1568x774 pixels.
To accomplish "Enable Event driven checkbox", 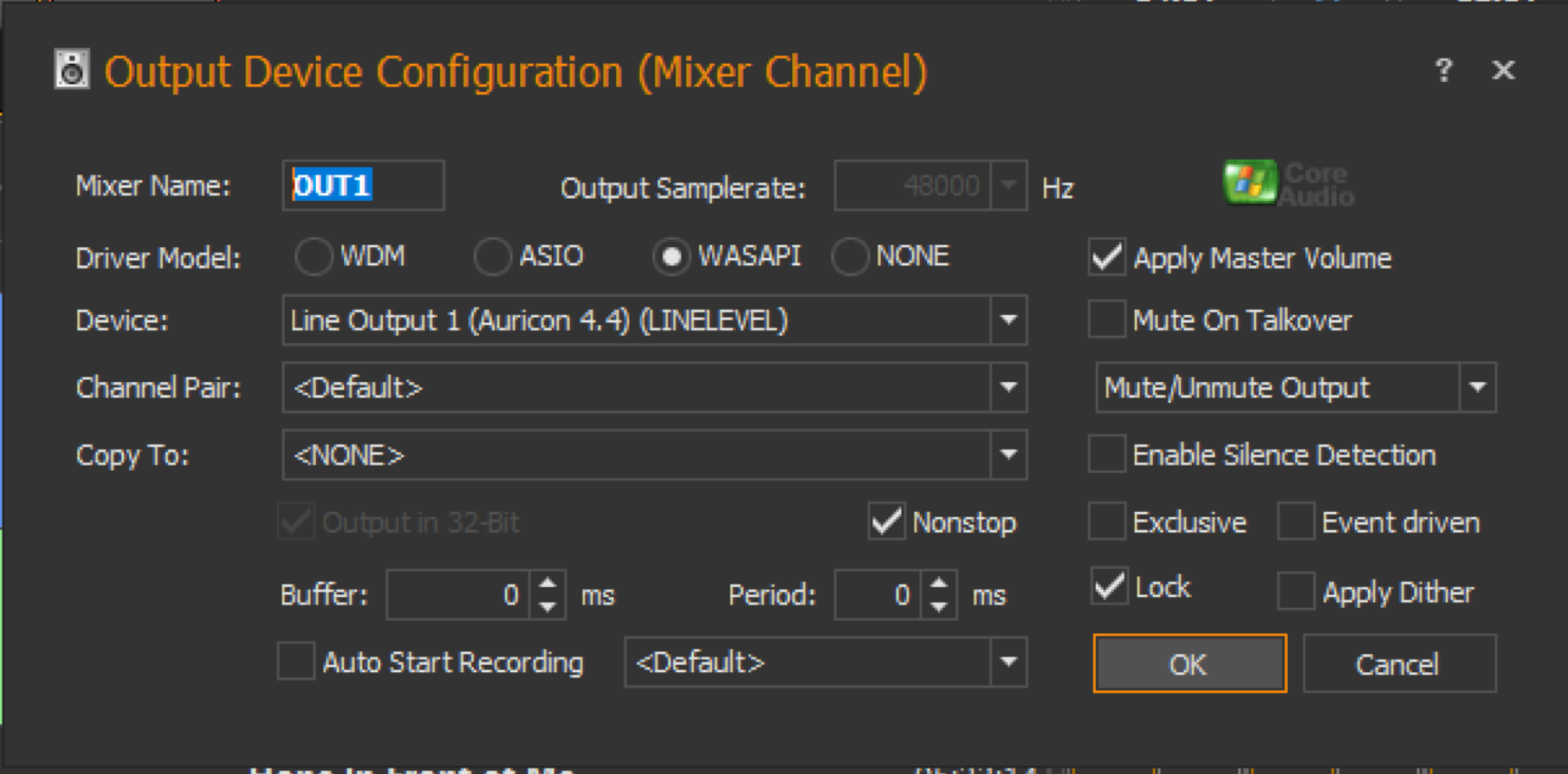I will 1296,522.
